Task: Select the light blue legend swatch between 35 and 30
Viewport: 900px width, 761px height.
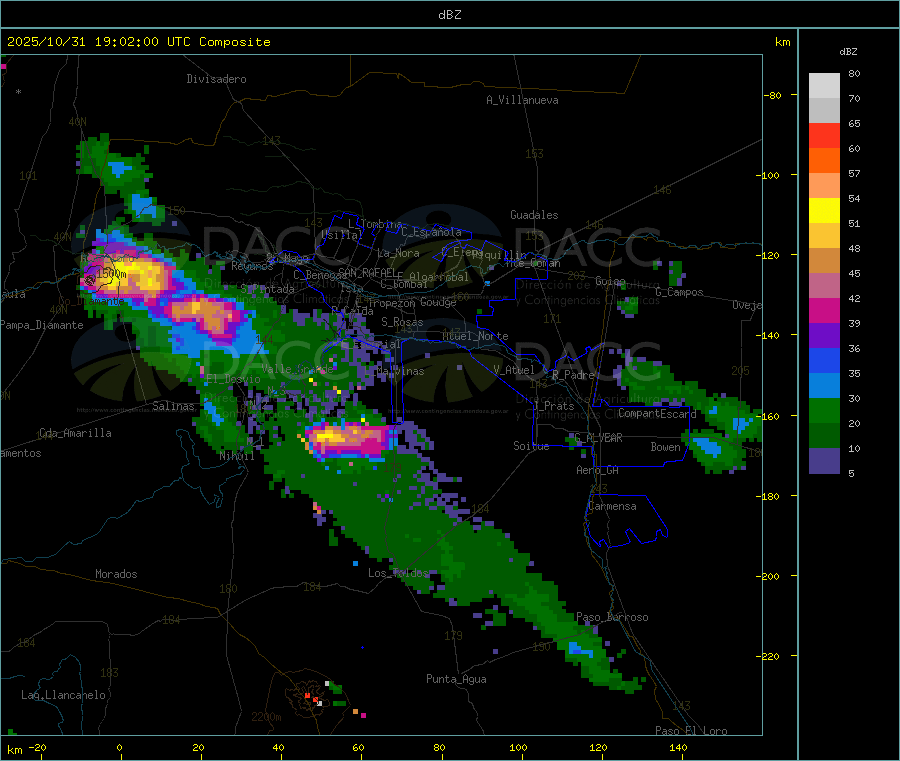Action: point(824,386)
